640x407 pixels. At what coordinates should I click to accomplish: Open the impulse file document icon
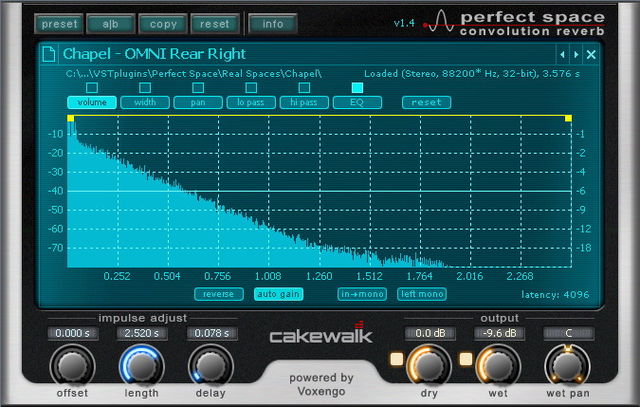(49, 54)
